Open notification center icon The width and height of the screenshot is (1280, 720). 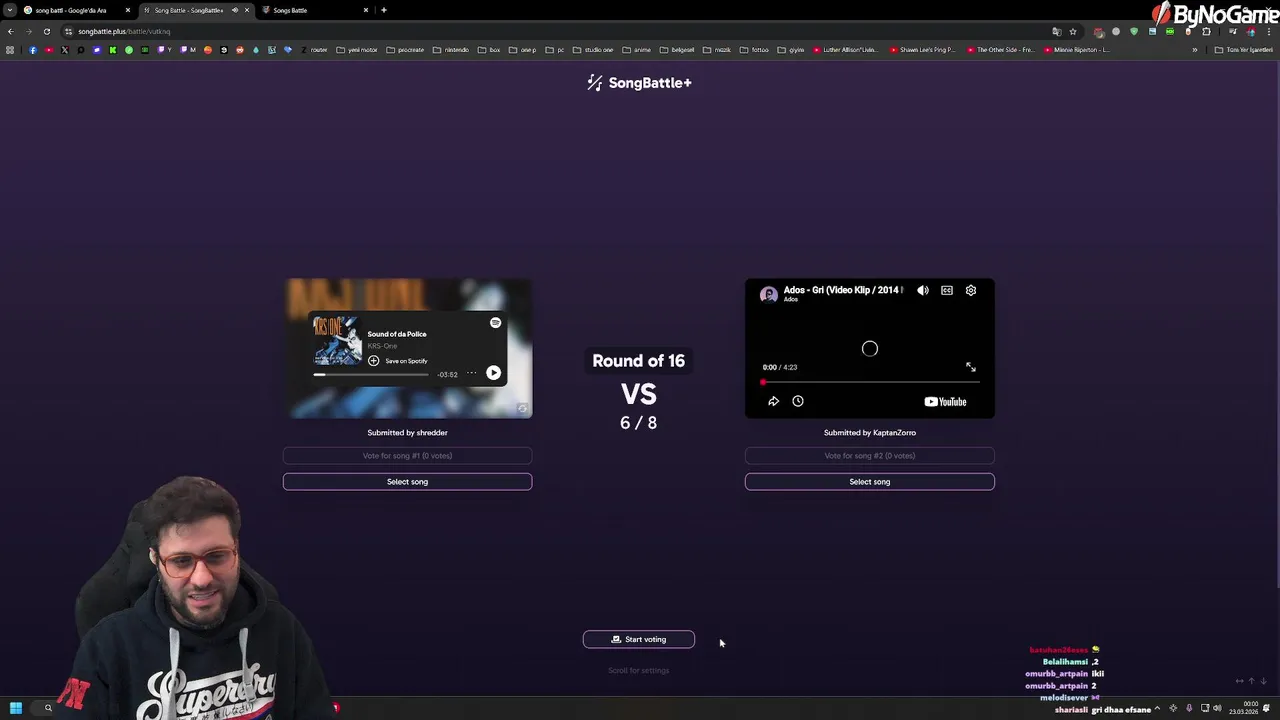(x=1267, y=708)
